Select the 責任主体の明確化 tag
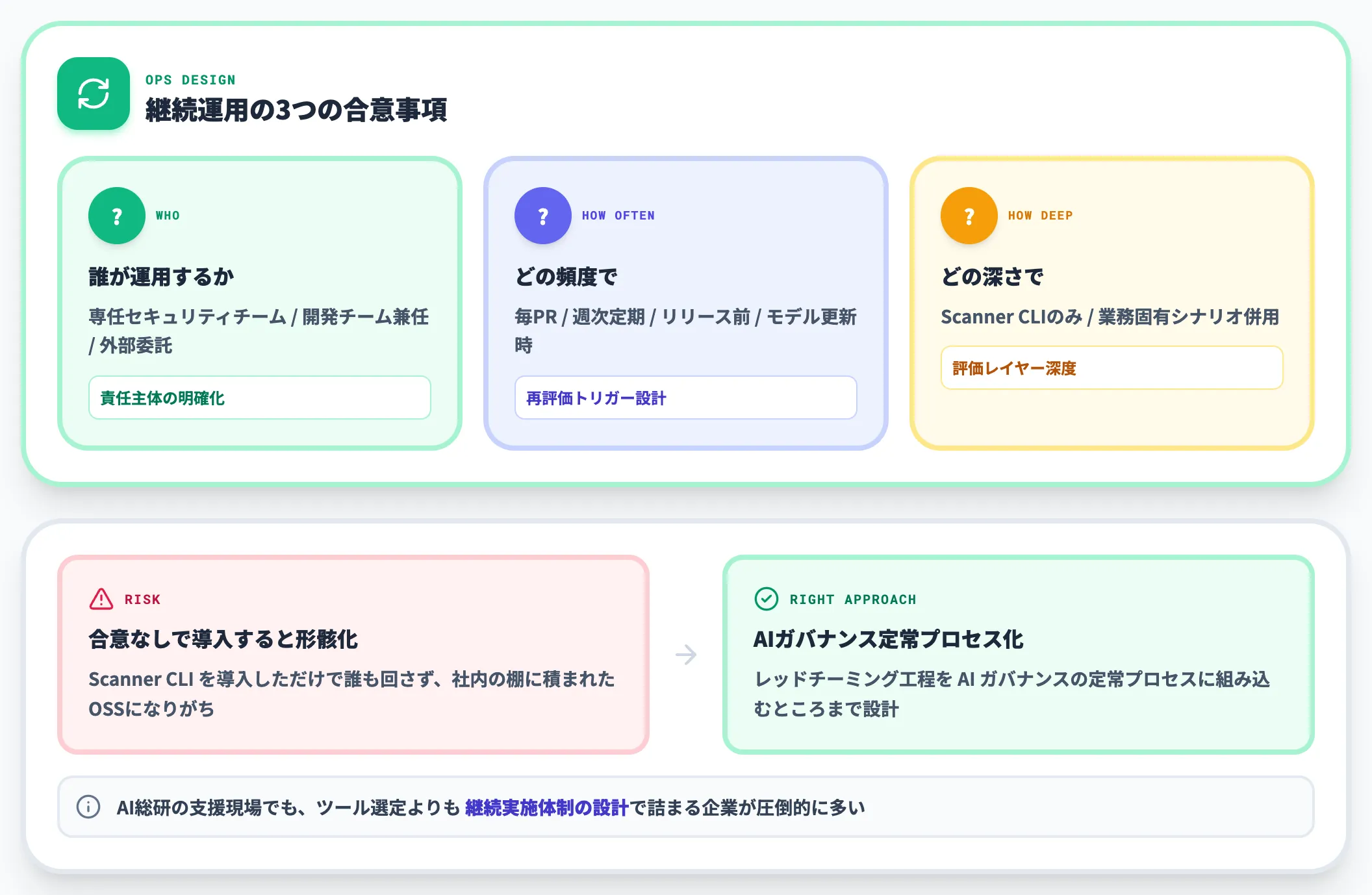The image size is (1372, 895). point(260,397)
